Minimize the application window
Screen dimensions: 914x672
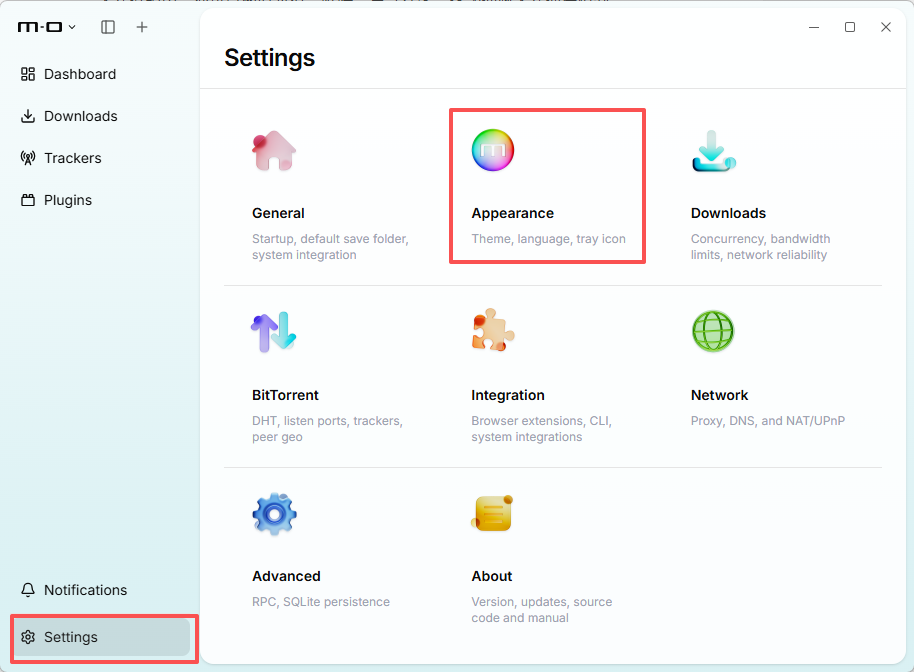(814, 27)
